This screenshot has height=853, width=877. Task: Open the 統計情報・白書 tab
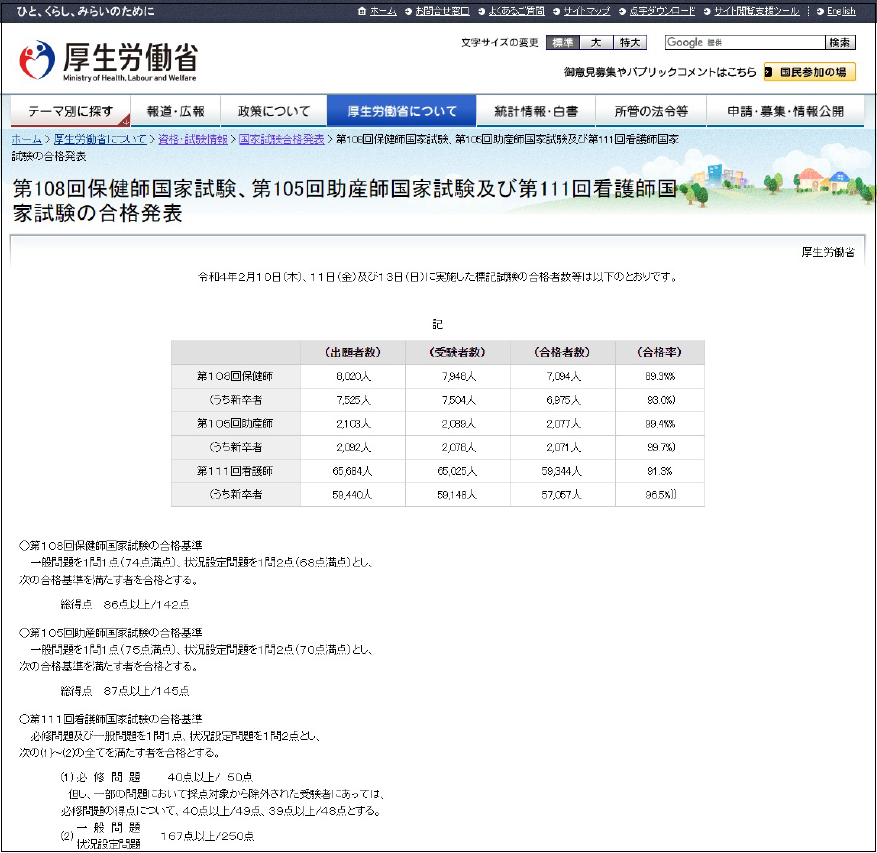535,111
